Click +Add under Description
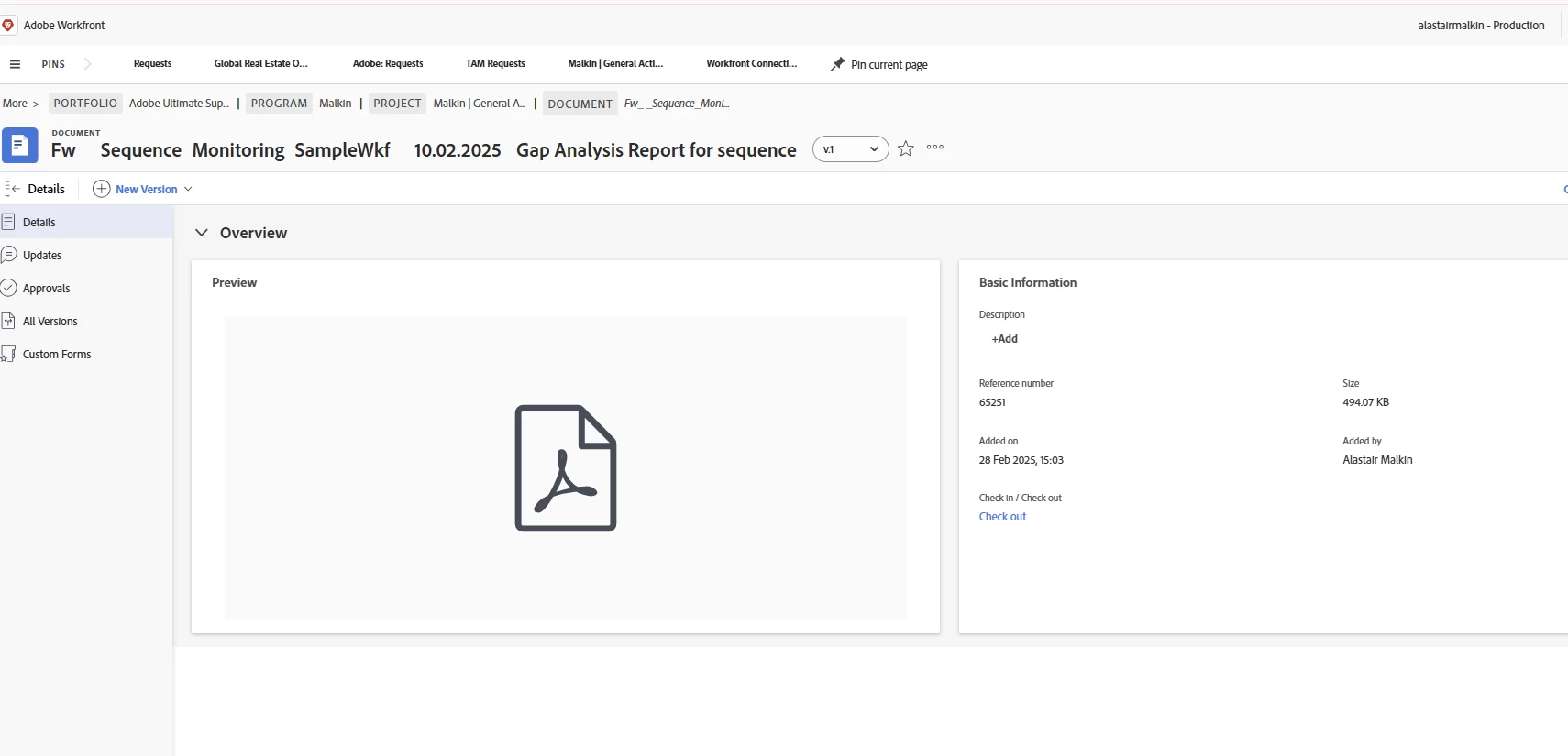 [1005, 338]
